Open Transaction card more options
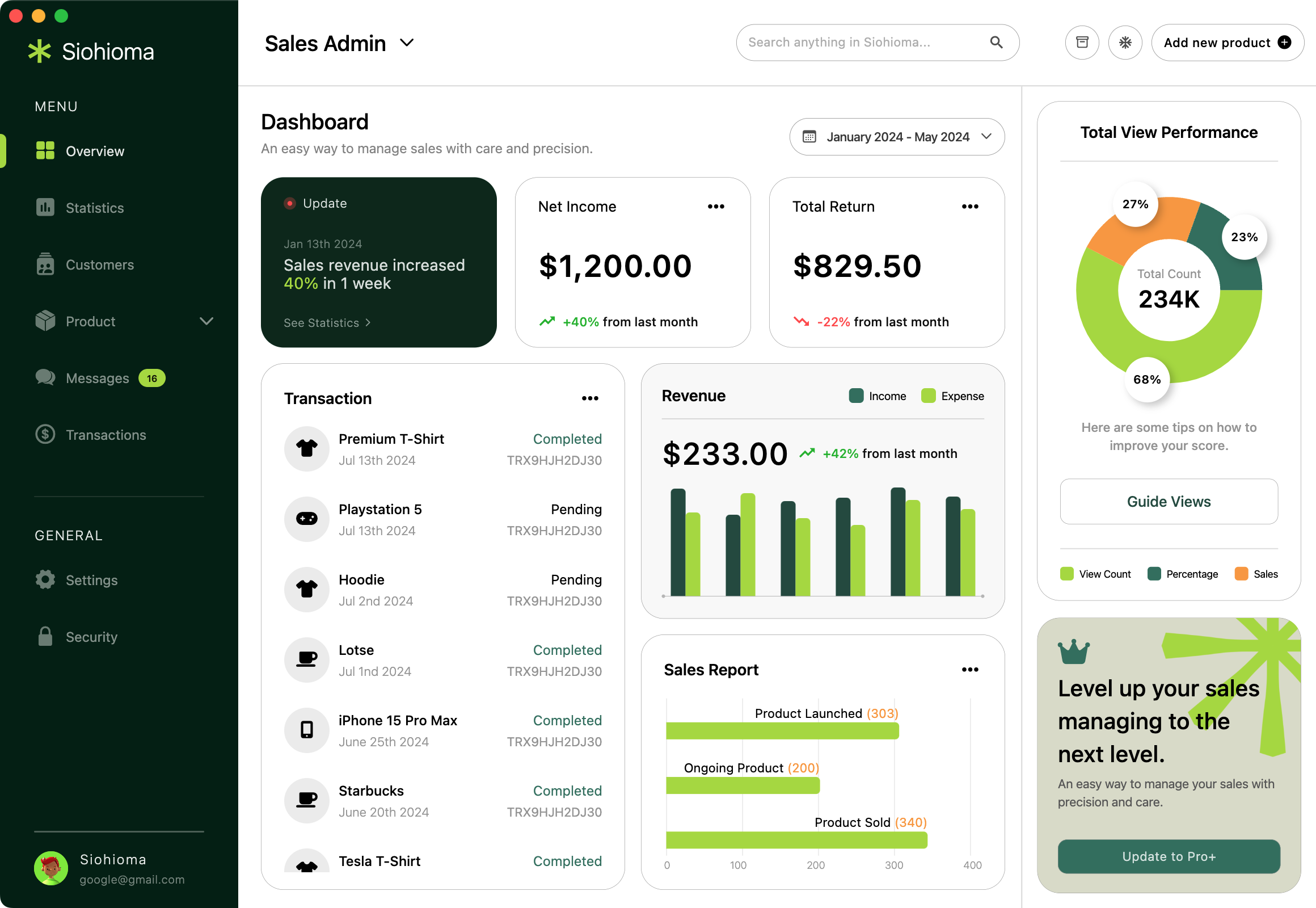Image resolution: width=1316 pixels, height=908 pixels. click(x=590, y=398)
